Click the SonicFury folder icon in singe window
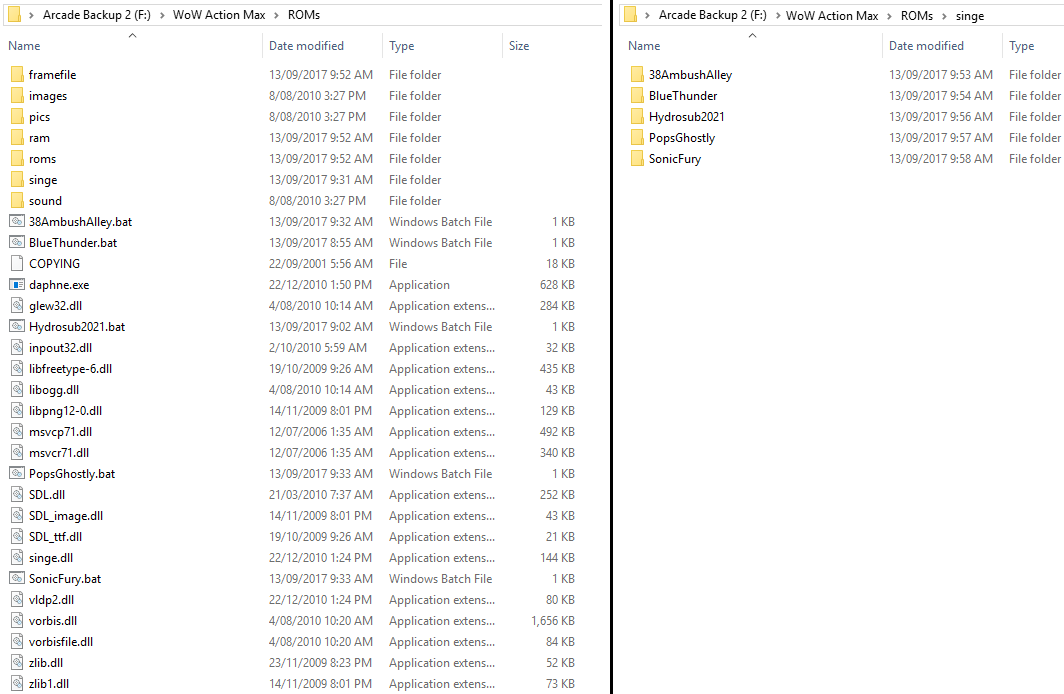Viewport: 1064px width, 694px height. (636, 158)
